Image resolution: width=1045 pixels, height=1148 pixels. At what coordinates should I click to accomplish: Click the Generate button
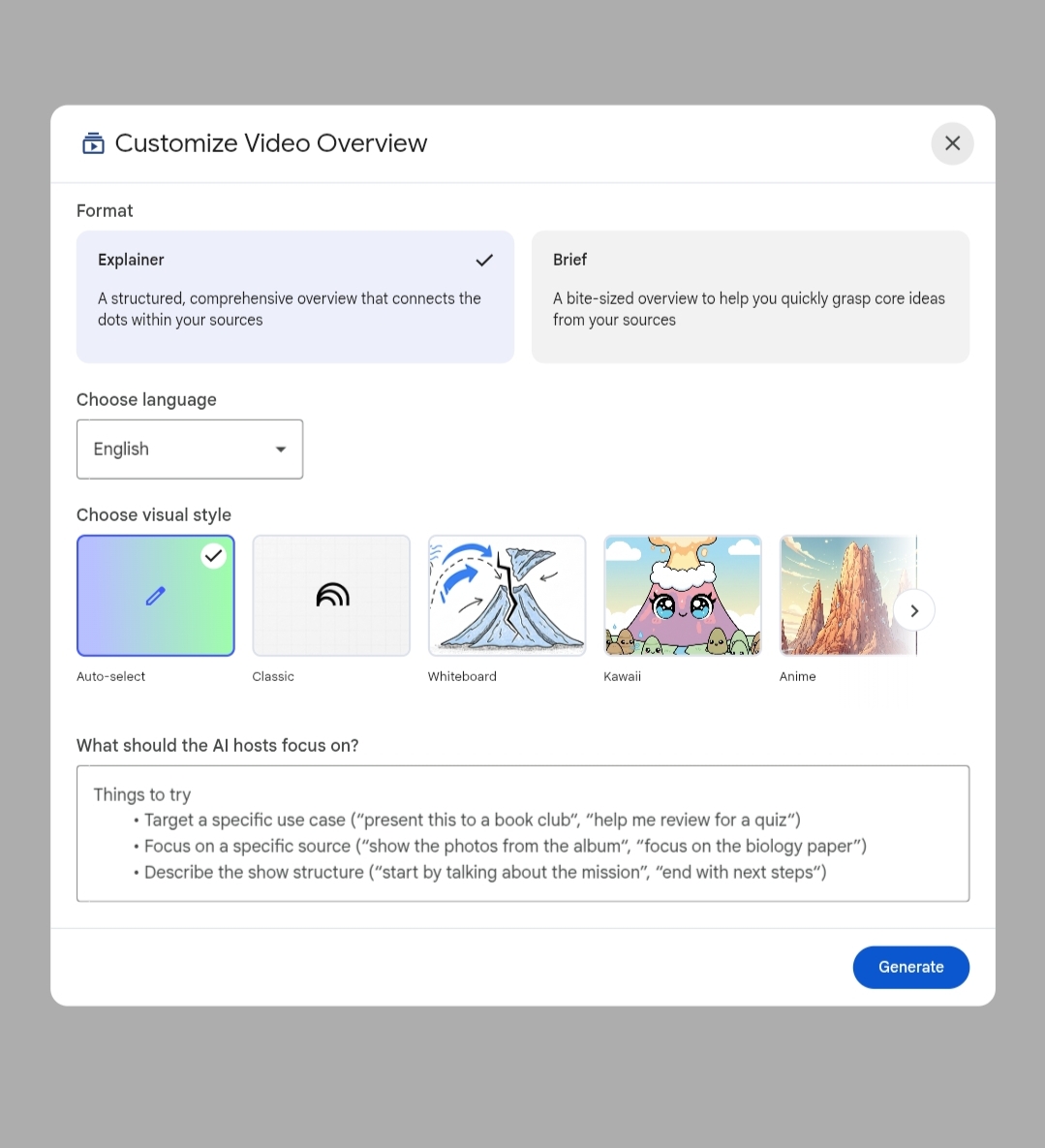click(x=910, y=966)
